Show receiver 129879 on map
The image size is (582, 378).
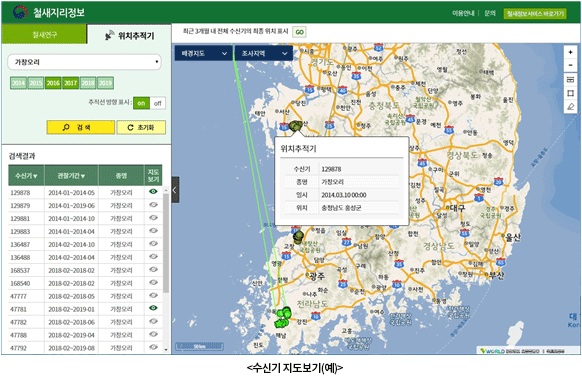tap(153, 205)
